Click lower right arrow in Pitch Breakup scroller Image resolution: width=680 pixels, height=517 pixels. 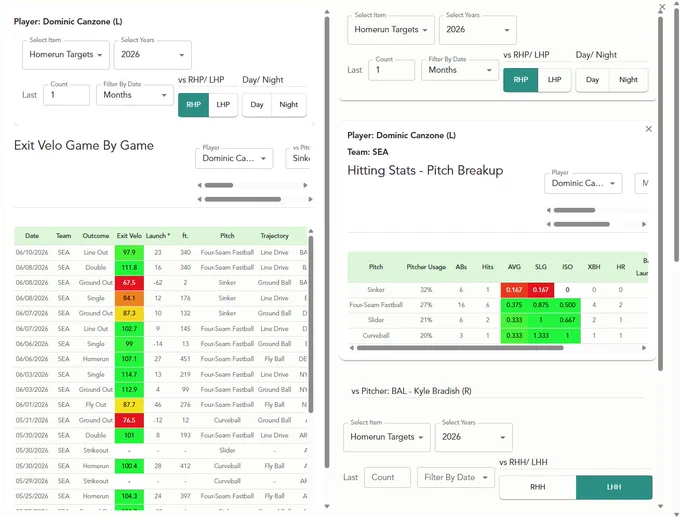pos(644,224)
